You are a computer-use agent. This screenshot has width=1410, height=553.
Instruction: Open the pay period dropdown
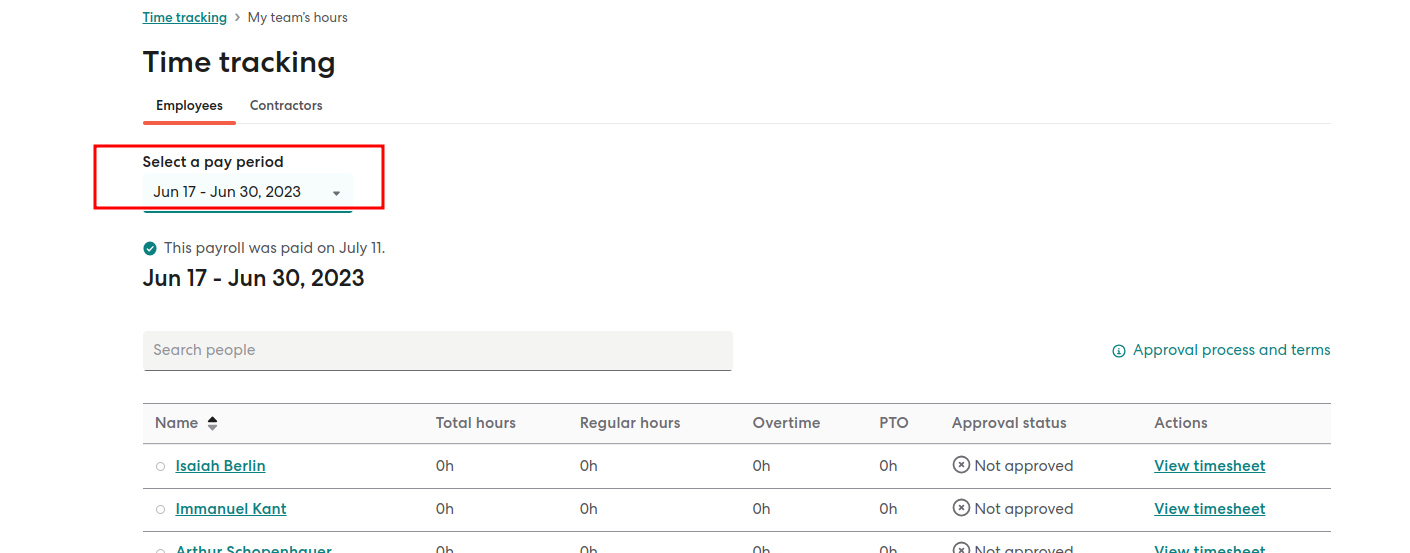pos(248,192)
